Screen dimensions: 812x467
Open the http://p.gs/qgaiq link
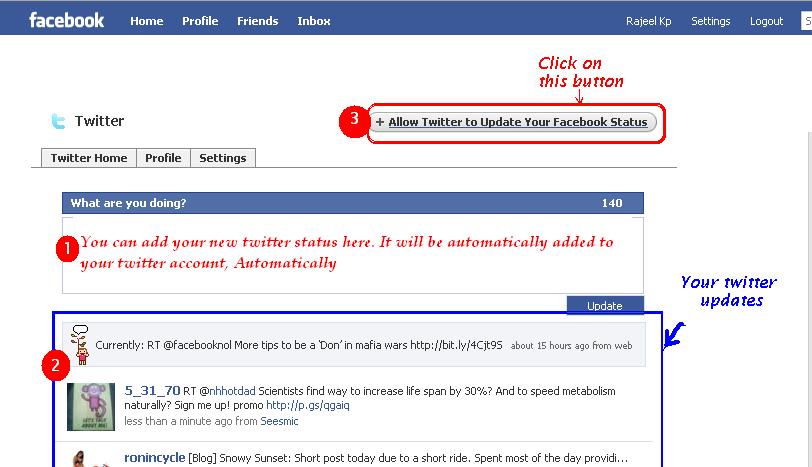pyautogui.click(x=308, y=405)
